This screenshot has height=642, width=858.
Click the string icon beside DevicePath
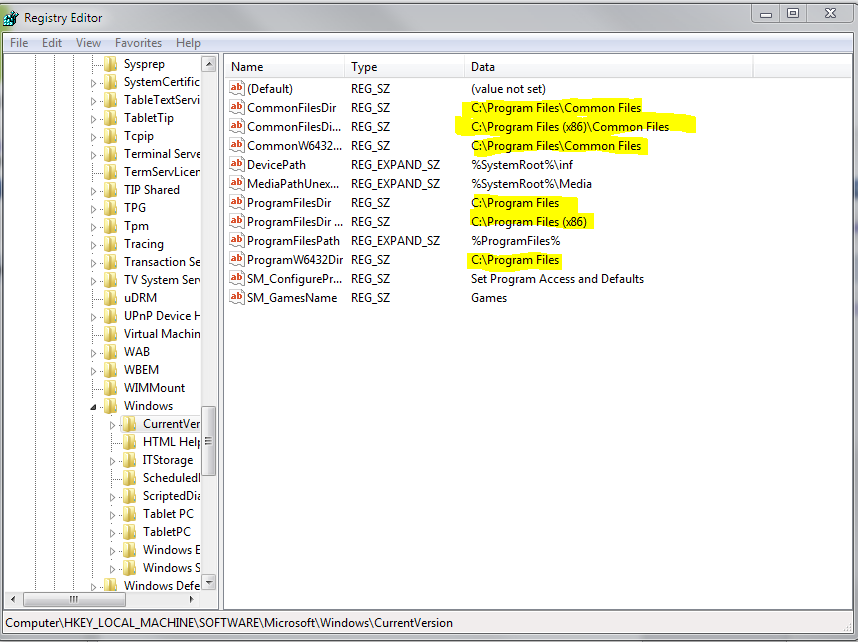pyautogui.click(x=236, y=164)
